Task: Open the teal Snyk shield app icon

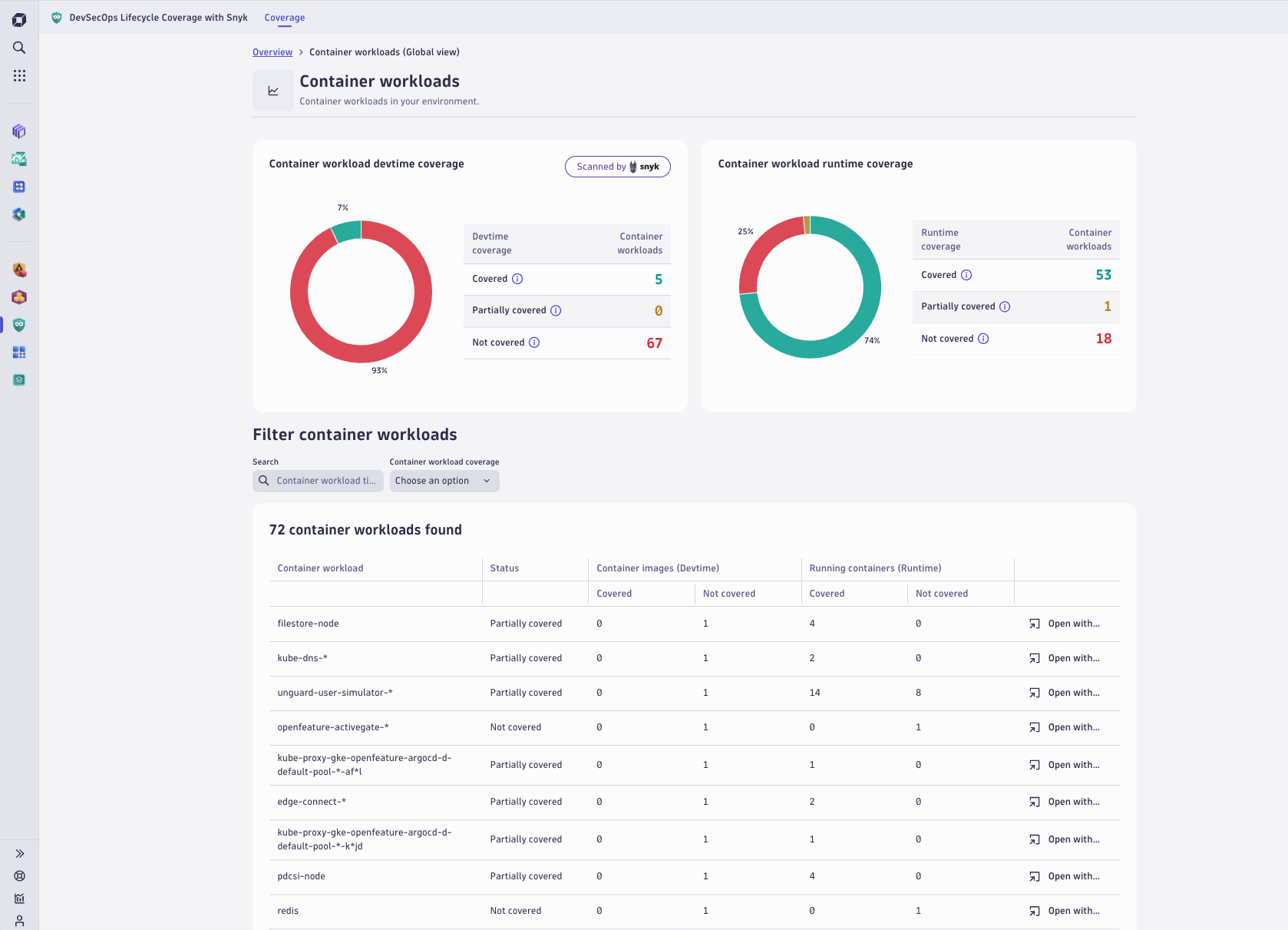Action: point(19,325)
